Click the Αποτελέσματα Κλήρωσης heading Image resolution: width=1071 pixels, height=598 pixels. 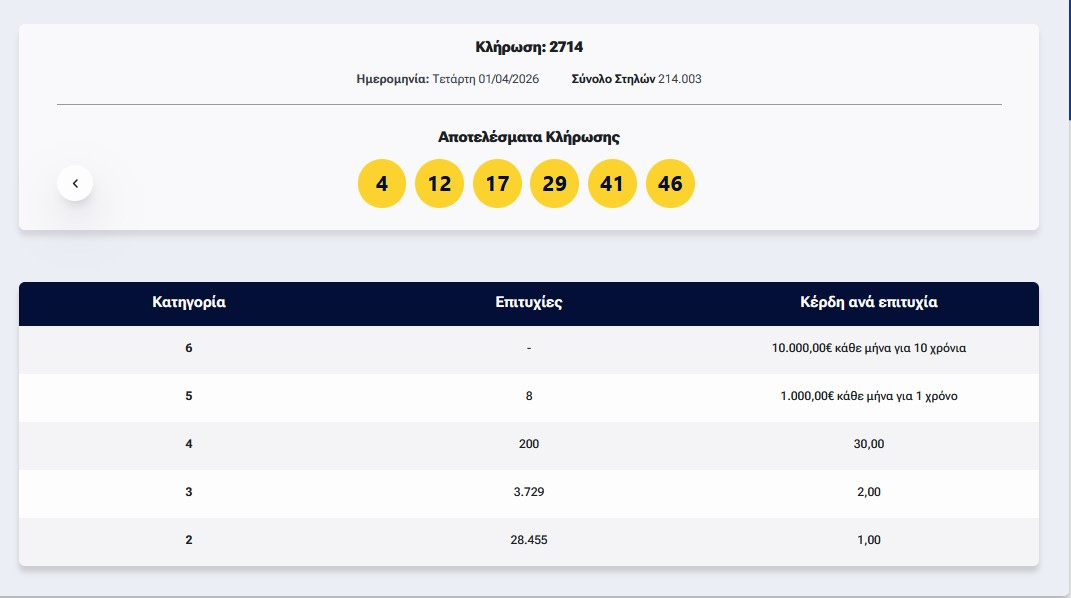click(528, 137)
